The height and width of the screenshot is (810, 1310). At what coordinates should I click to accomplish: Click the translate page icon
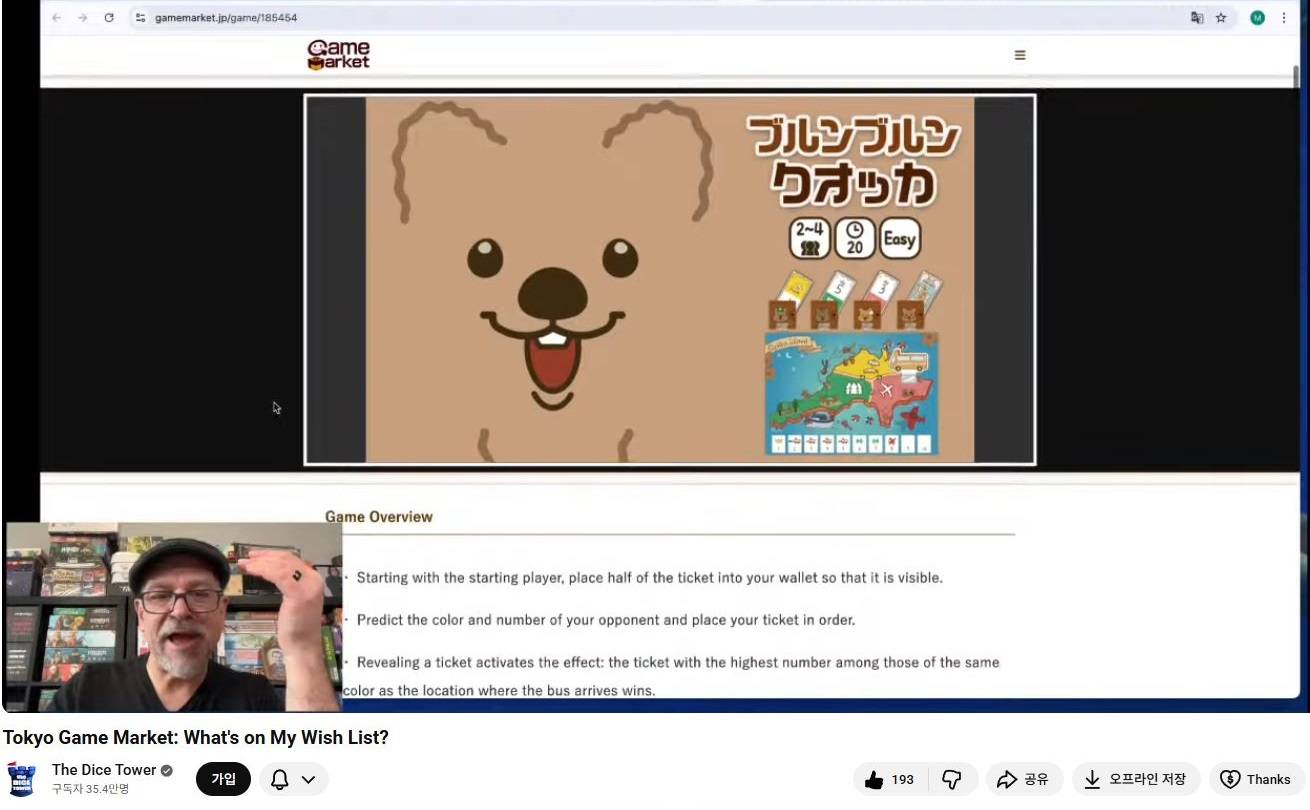(x=1197, y=18)
